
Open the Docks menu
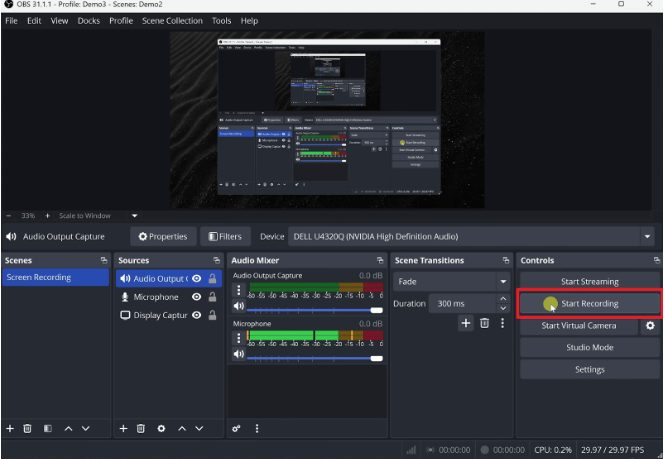[x=88, y=20]
